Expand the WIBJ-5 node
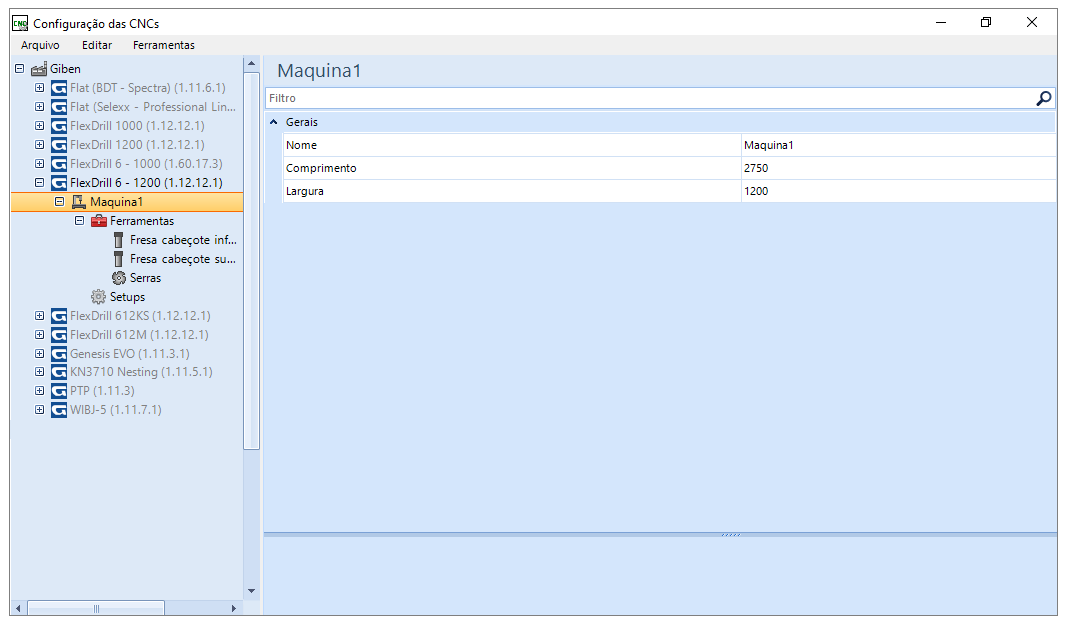This screenshot has height=627, width=1067. [x=39, y=411]
